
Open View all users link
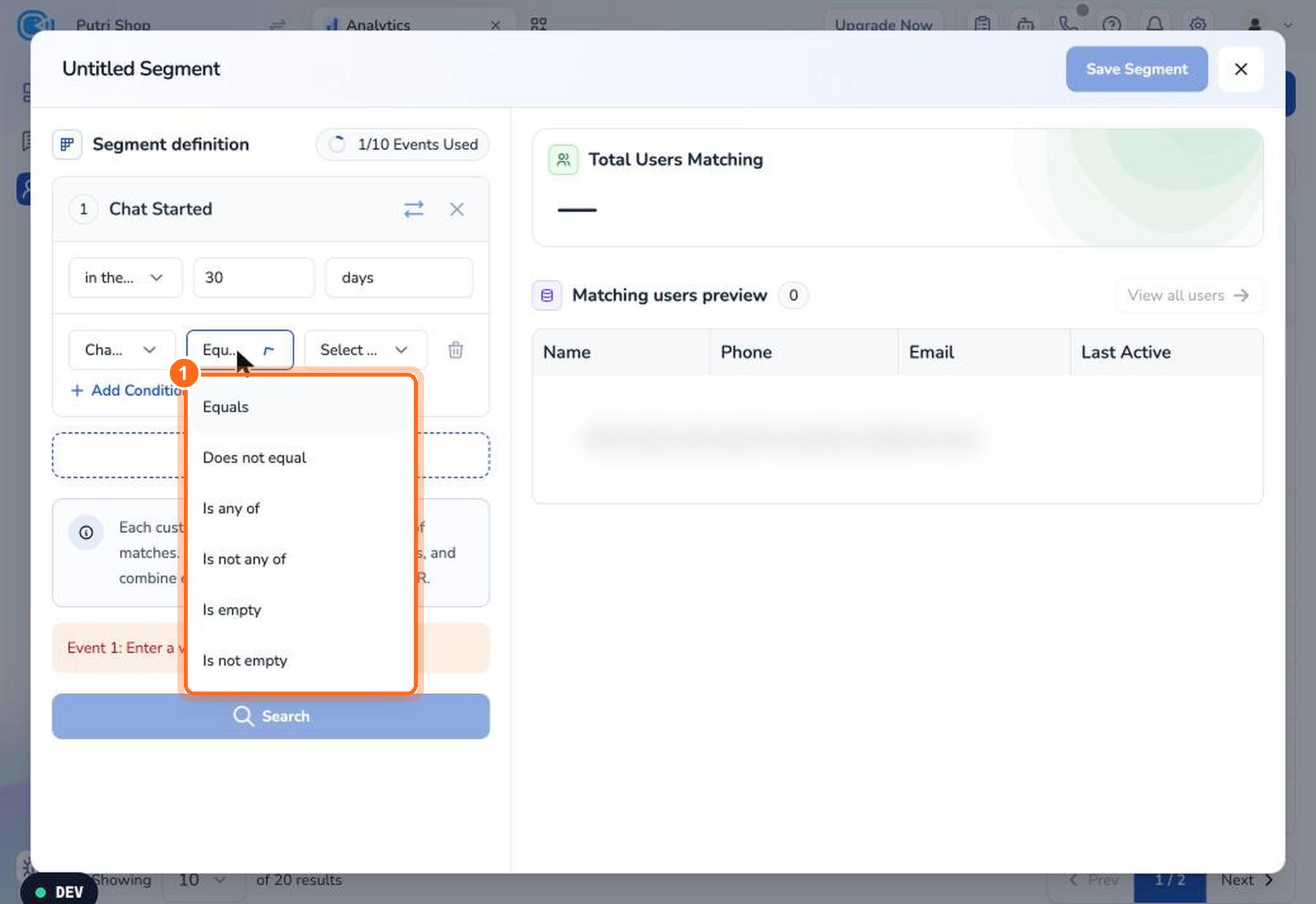pyautogui.click(x=1189, y=295)
